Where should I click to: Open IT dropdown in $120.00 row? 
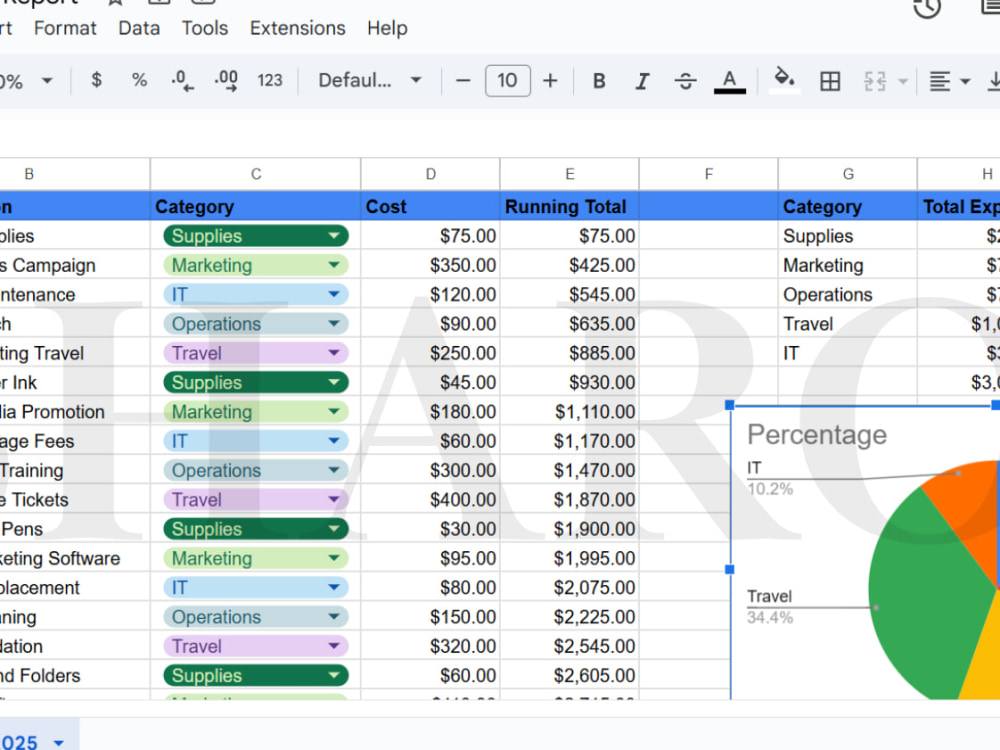tap(334, 295)
